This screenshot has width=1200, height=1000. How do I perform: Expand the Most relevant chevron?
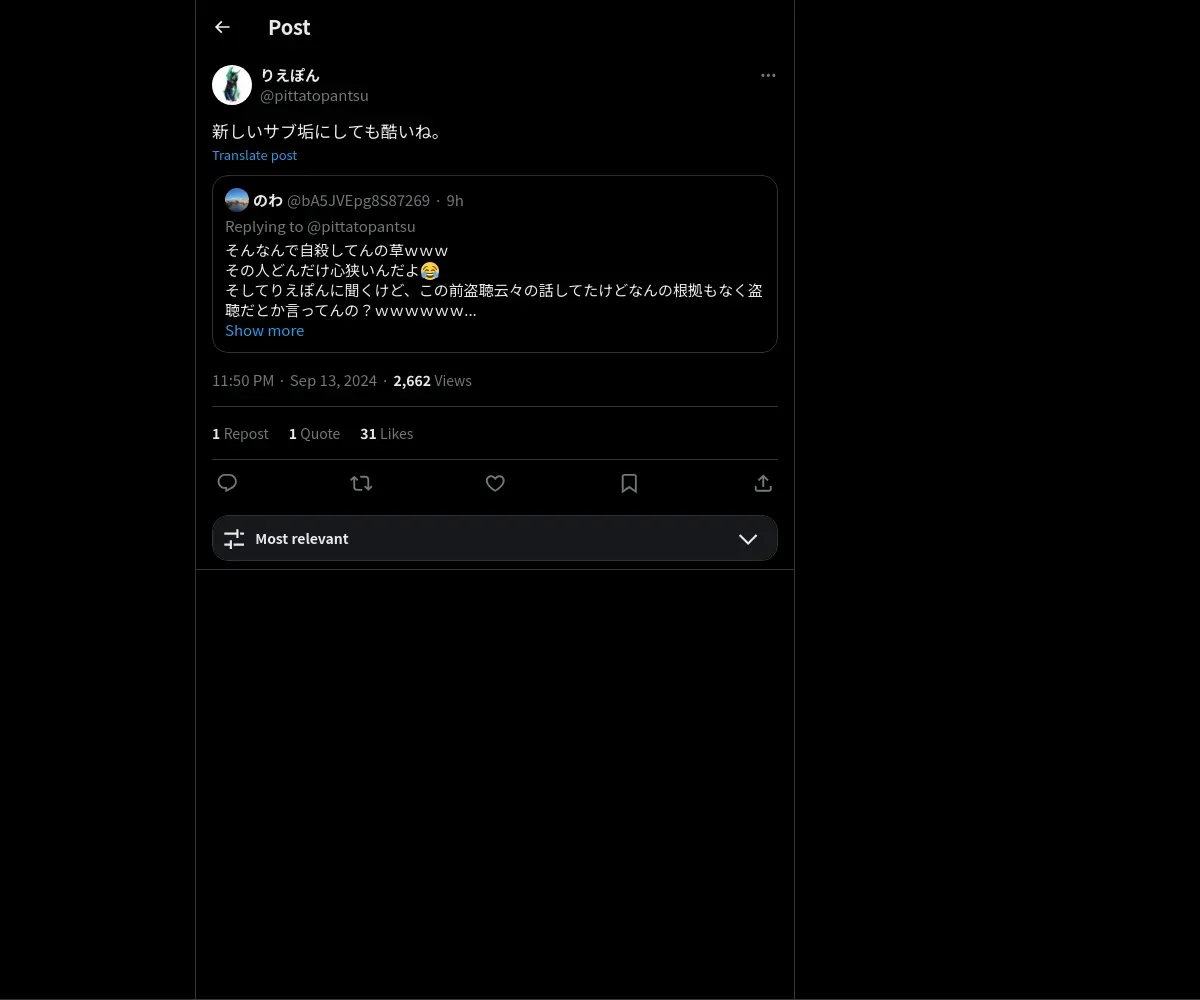coord(748,539)
